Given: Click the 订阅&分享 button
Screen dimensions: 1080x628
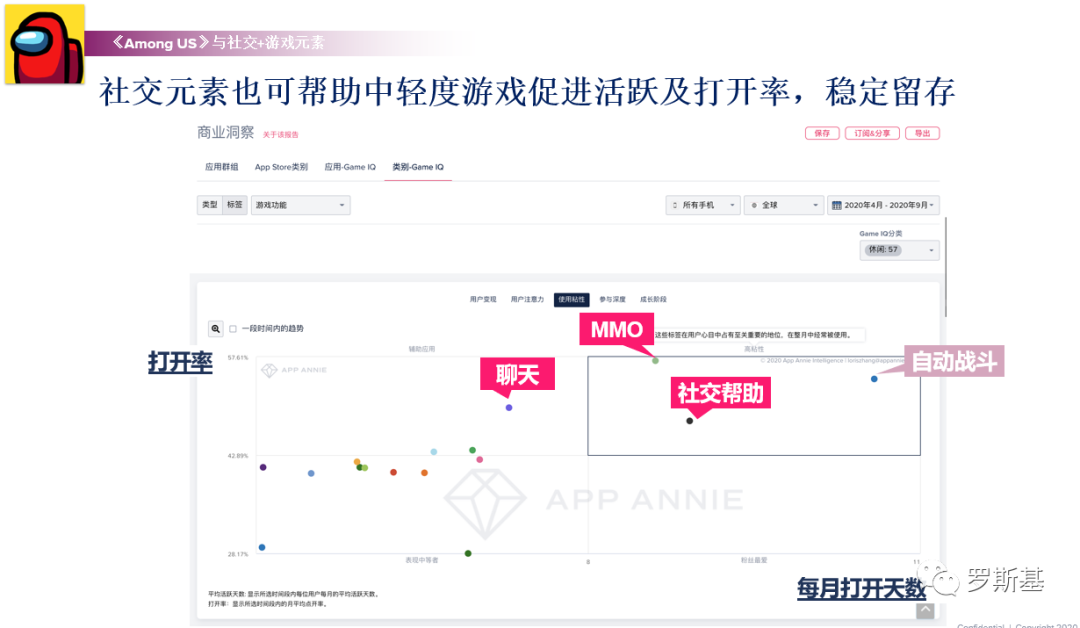Looking at the screenshot, I should pyautogui.click(x=872, y=134).
